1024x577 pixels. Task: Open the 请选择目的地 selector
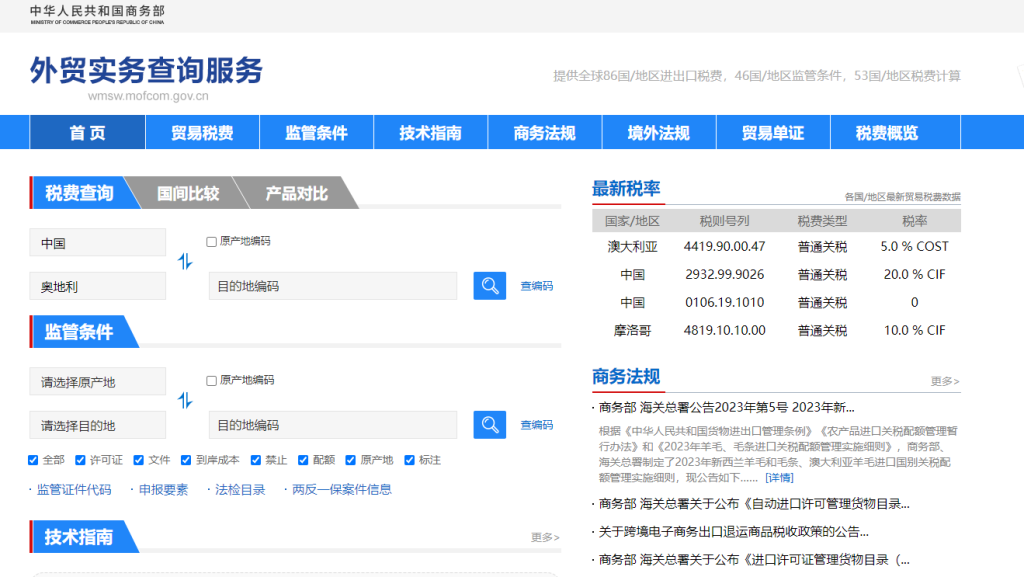click(x=97, y=426)
